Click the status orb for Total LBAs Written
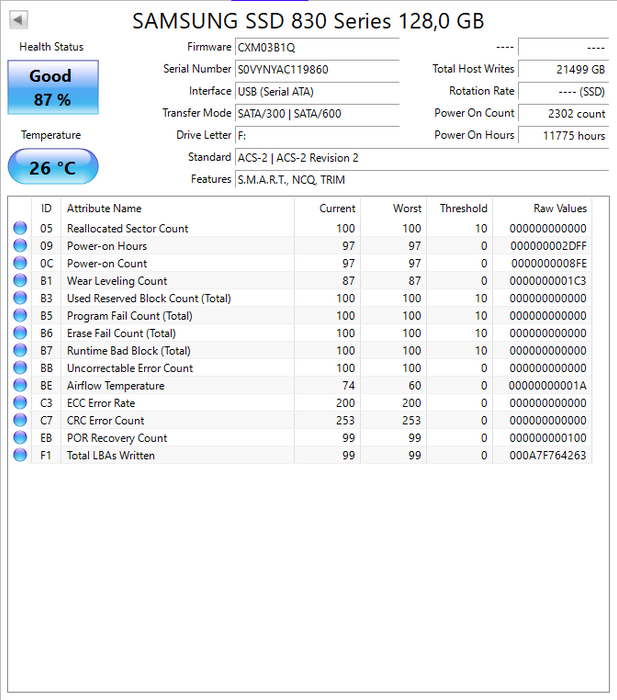This screenshot has height=700, width=617. (x=20, y=456)
